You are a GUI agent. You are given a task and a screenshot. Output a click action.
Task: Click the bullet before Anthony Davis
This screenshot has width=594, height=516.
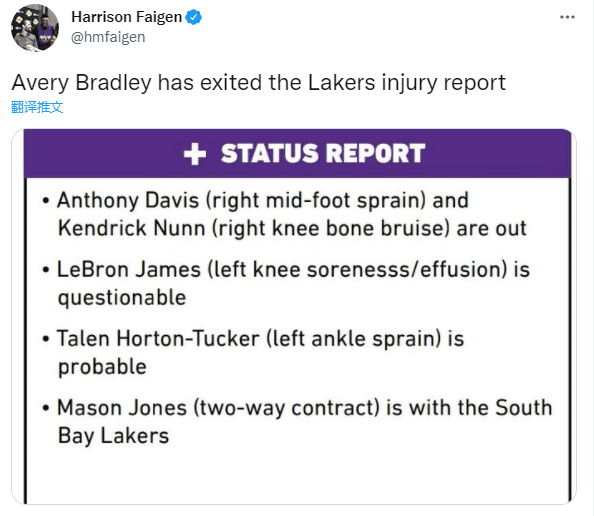click(46, 201)
